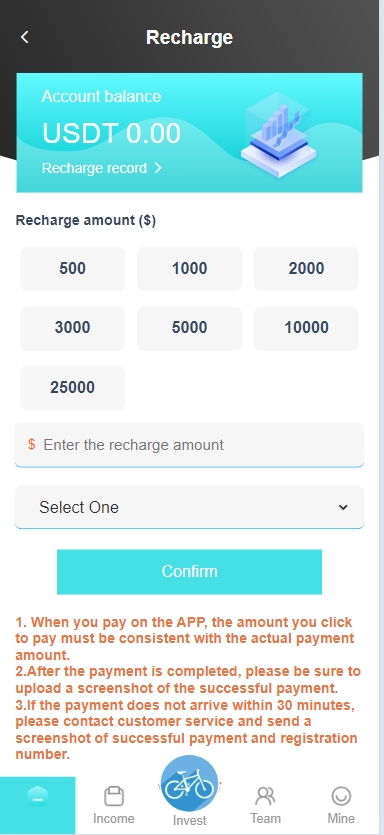Open the home icon in bottom bar

(37, 797)
